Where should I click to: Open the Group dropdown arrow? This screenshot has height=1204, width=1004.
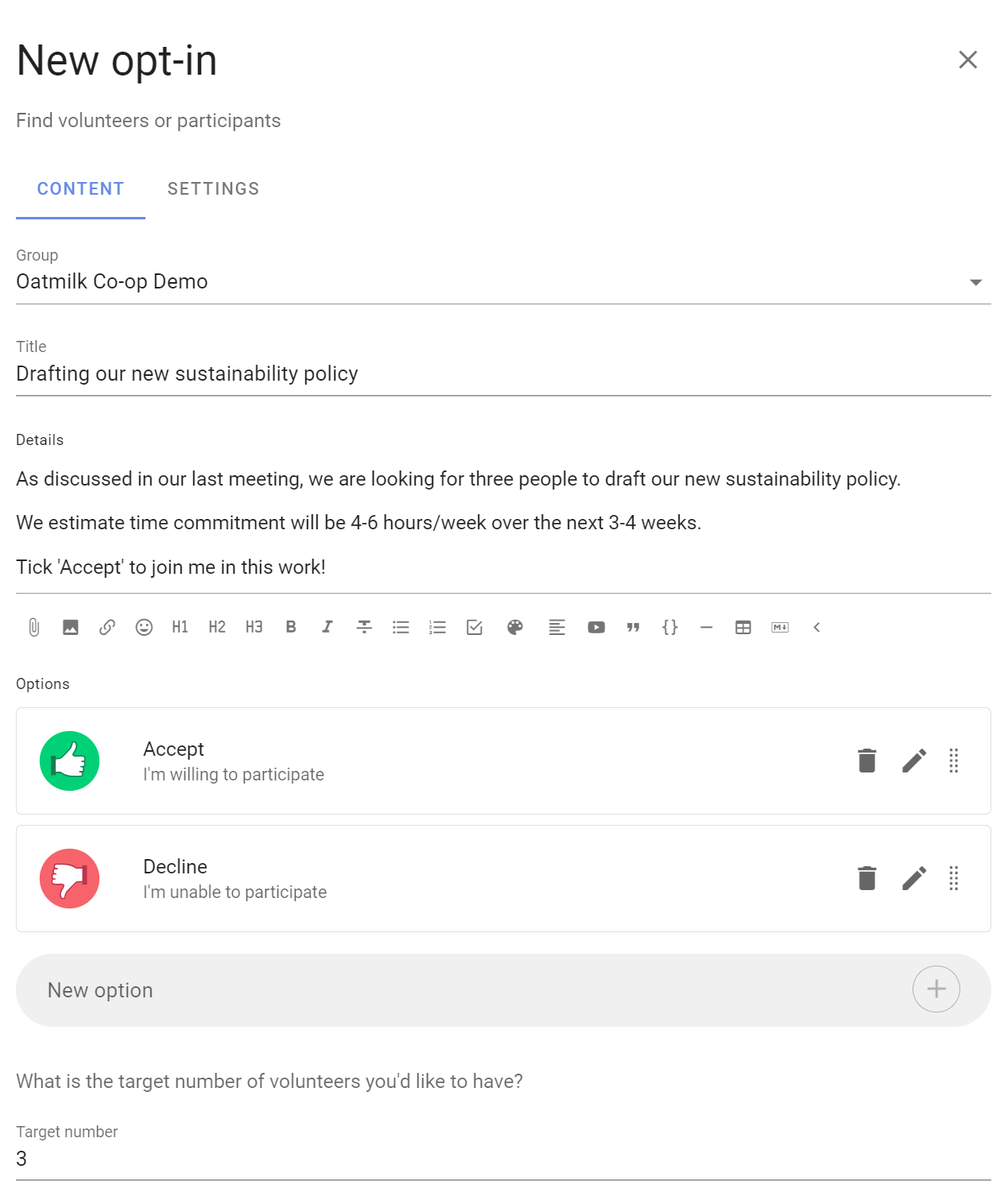click(976, 282)
